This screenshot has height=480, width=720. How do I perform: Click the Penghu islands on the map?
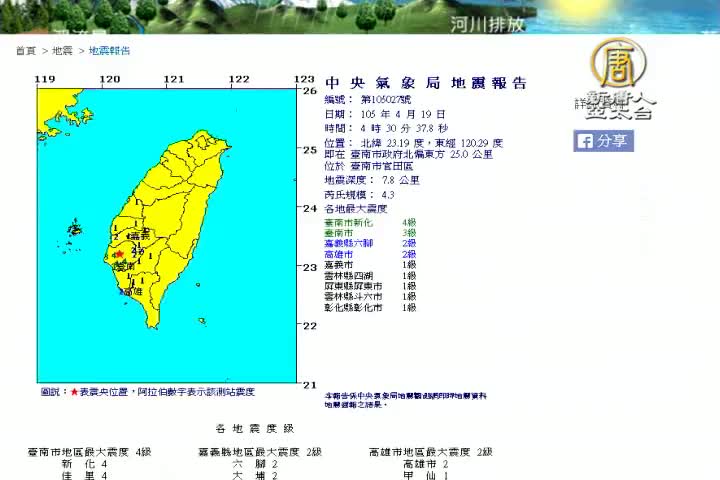75,227
